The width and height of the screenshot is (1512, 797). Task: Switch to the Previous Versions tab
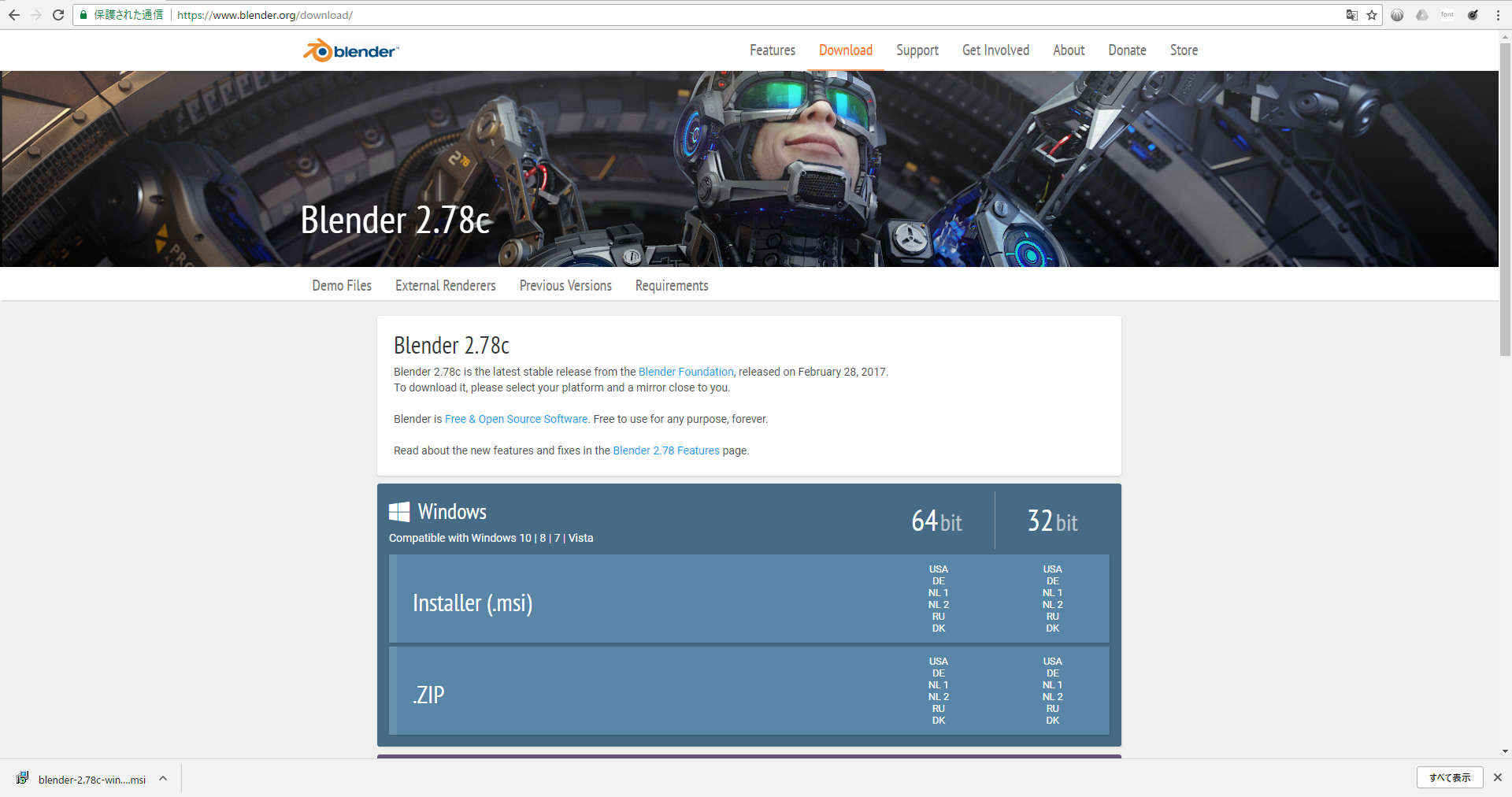(x=565, y=285)
